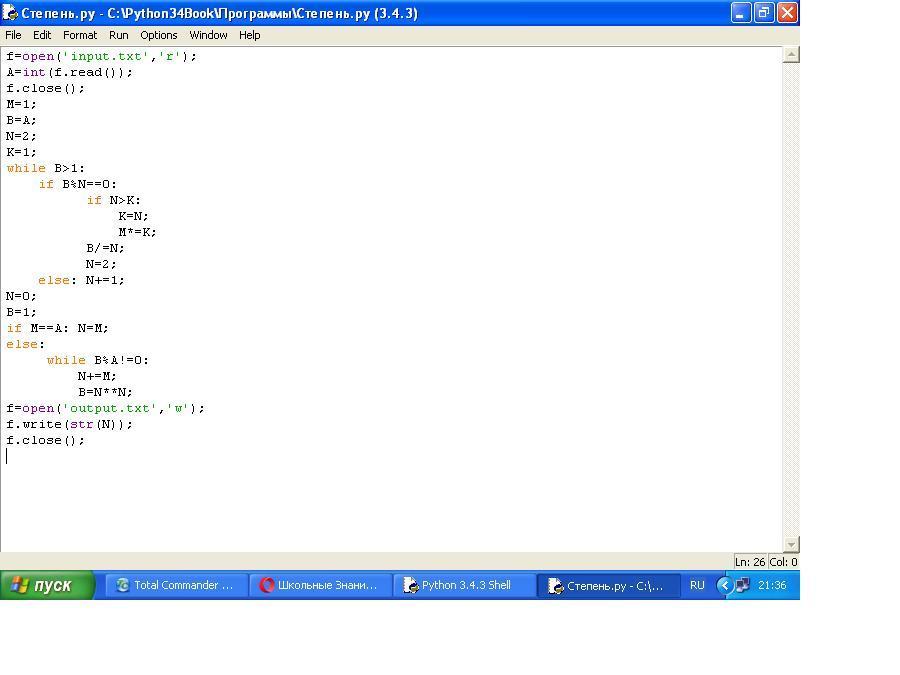900x675 pixels.
Task: Click the line N=2; near top
Action: (x=21, y=137)
